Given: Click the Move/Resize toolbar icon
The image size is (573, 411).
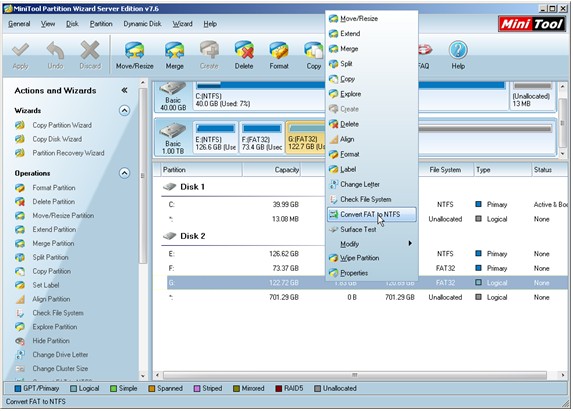Looking at the screenshot, I should coord(134,55).
